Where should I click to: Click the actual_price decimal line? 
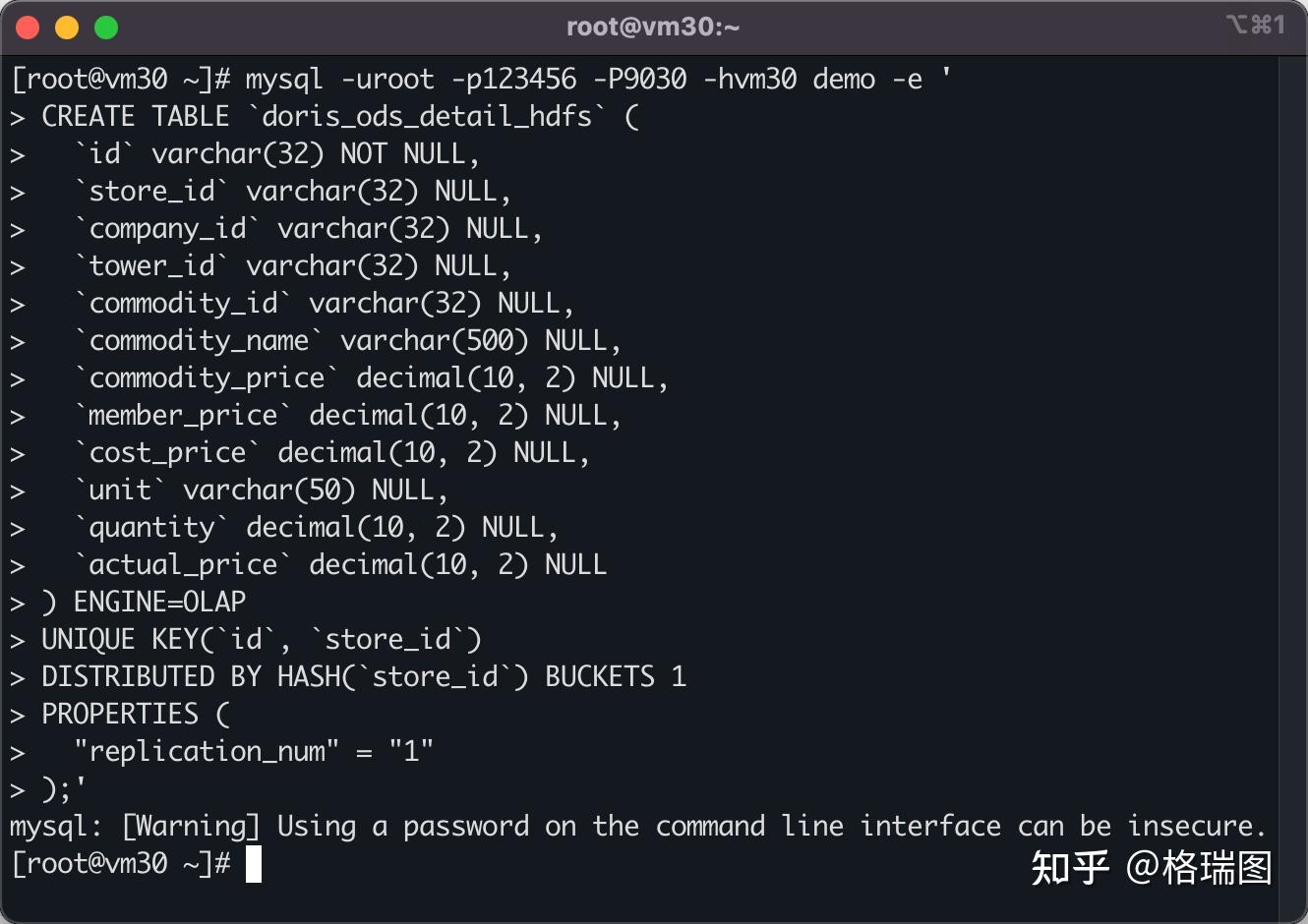pos(340,565)
